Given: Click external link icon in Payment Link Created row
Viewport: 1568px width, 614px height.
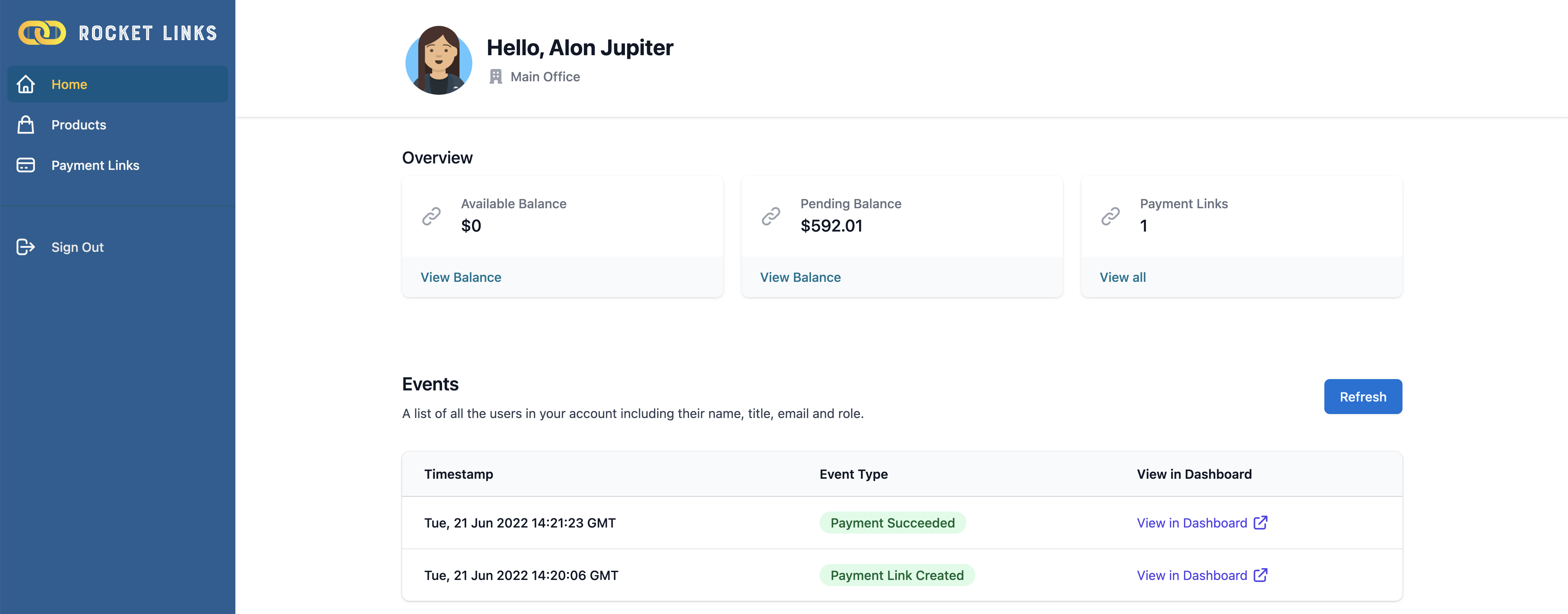Looking at the screenshot, I should tap(1261, 575).
